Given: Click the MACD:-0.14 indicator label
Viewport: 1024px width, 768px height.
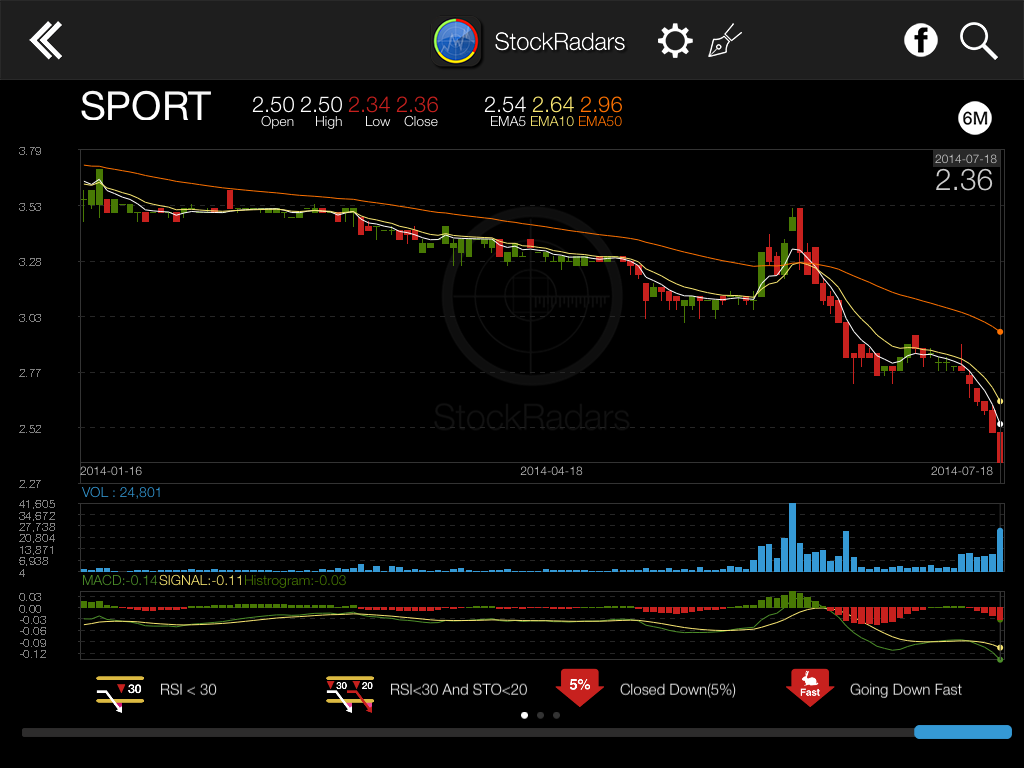Looking at the screenshot, I should pyautogui.click(x=120, y=580).
